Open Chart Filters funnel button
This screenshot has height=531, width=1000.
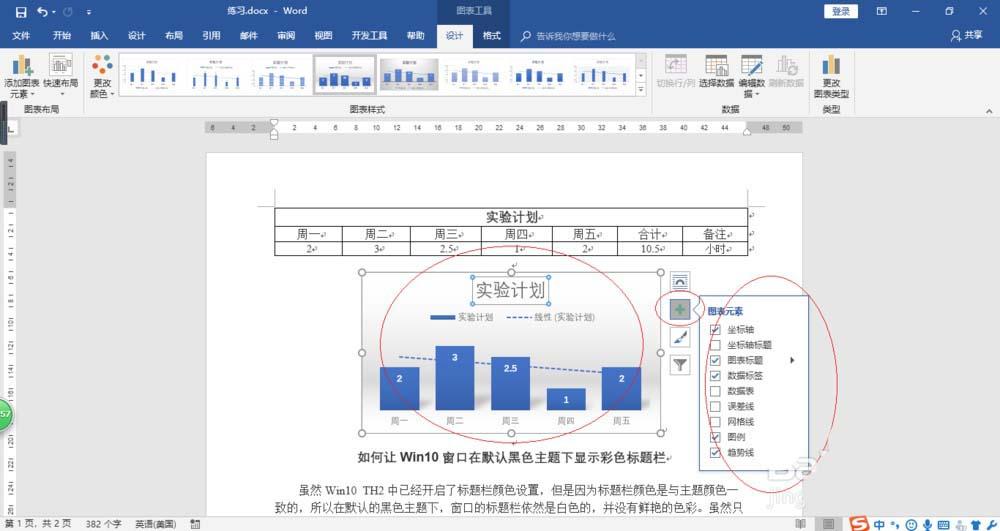point(680,365)
